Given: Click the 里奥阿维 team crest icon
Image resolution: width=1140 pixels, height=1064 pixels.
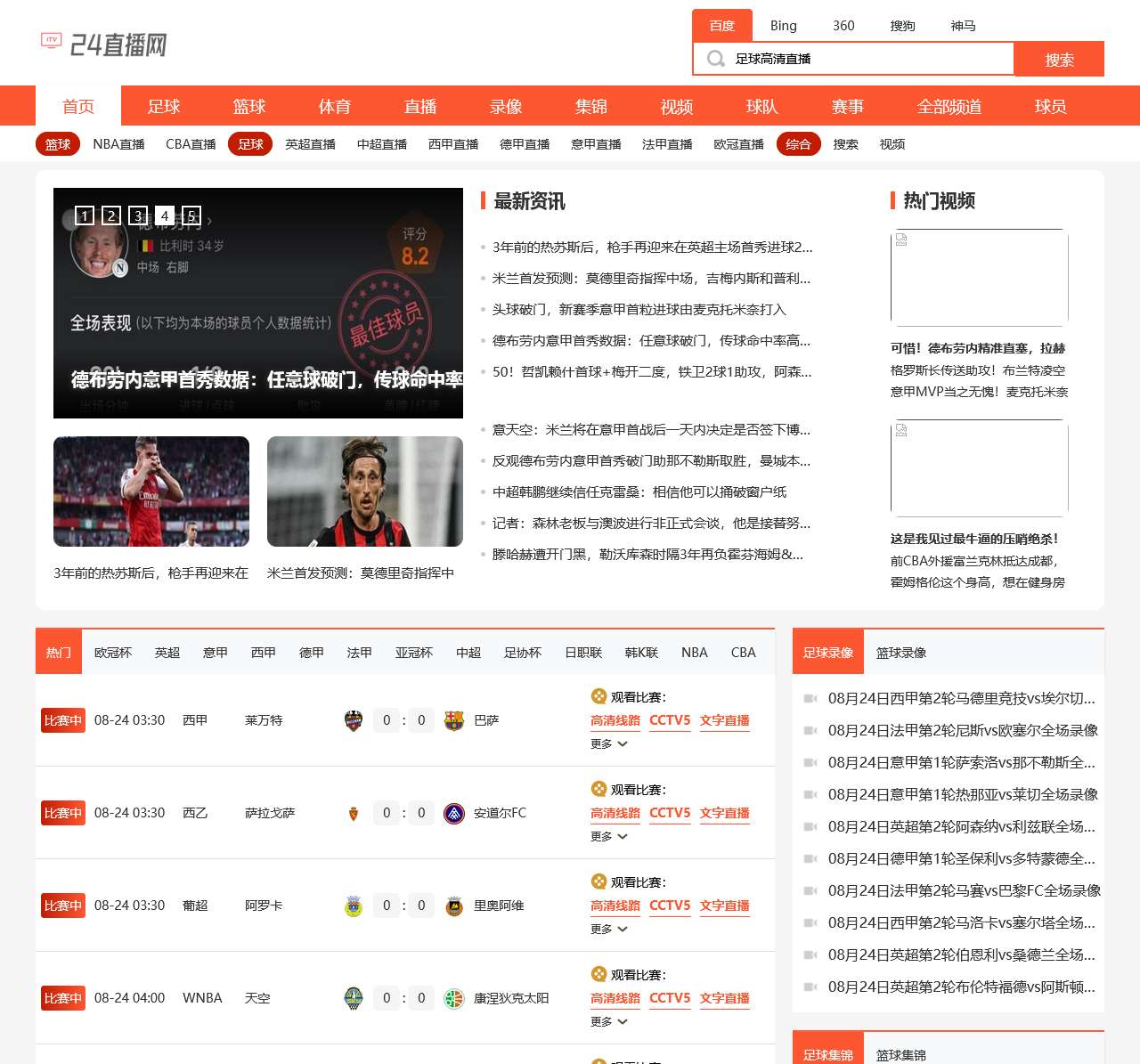Looking at the screenshot, I should point(454,906).
